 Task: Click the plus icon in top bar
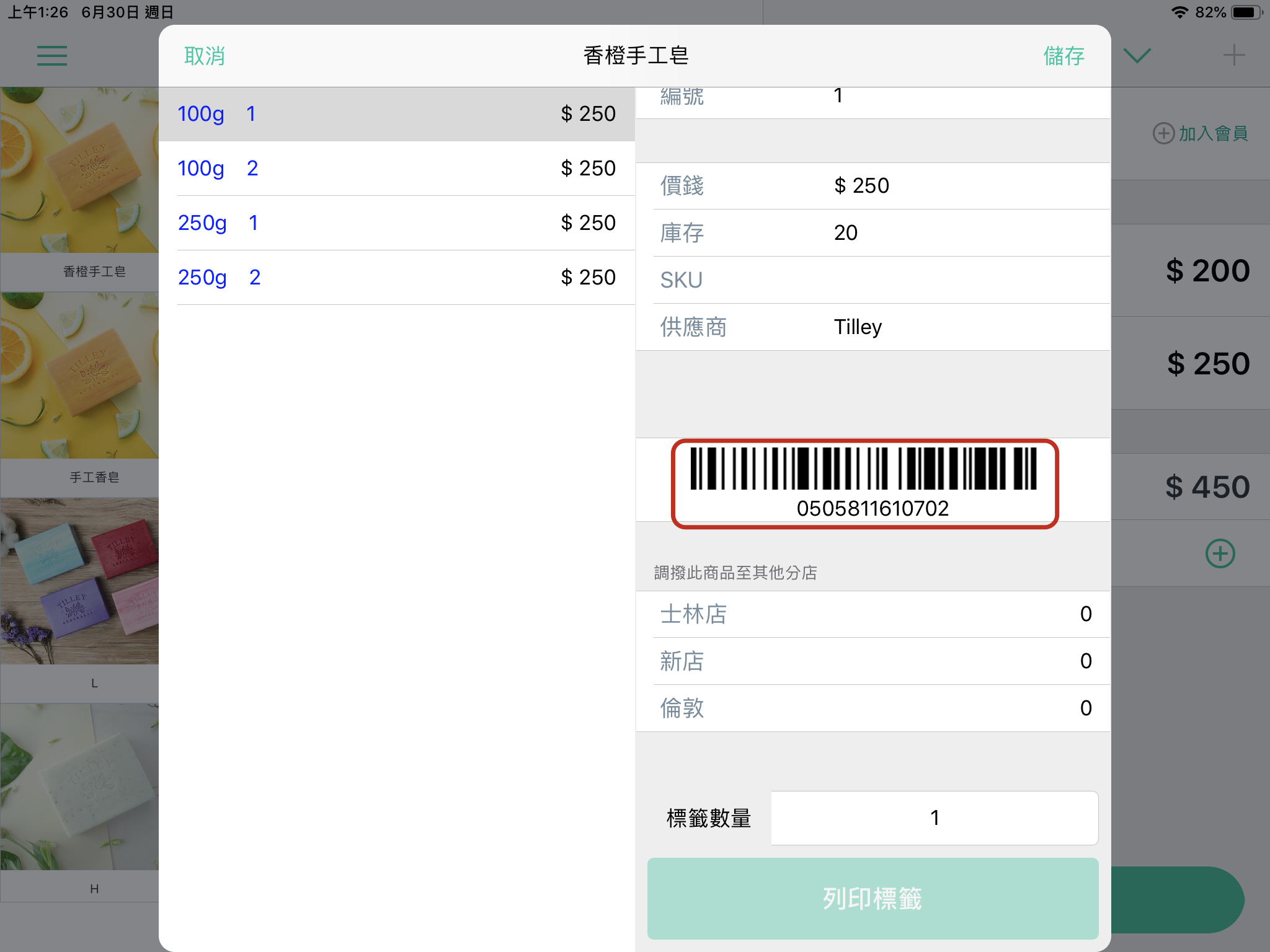click(1233, 56)
